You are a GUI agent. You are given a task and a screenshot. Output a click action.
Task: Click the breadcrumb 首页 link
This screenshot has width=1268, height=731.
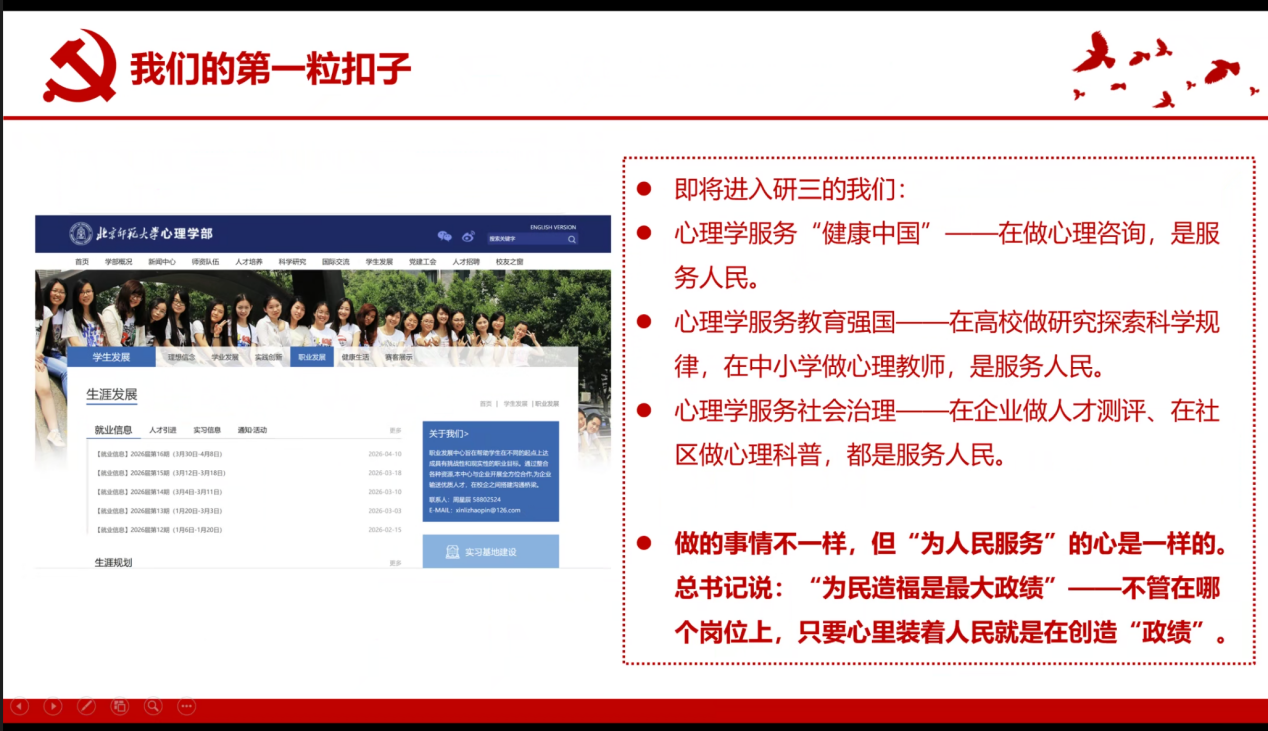pyautogui.click(x=486, y=404)
